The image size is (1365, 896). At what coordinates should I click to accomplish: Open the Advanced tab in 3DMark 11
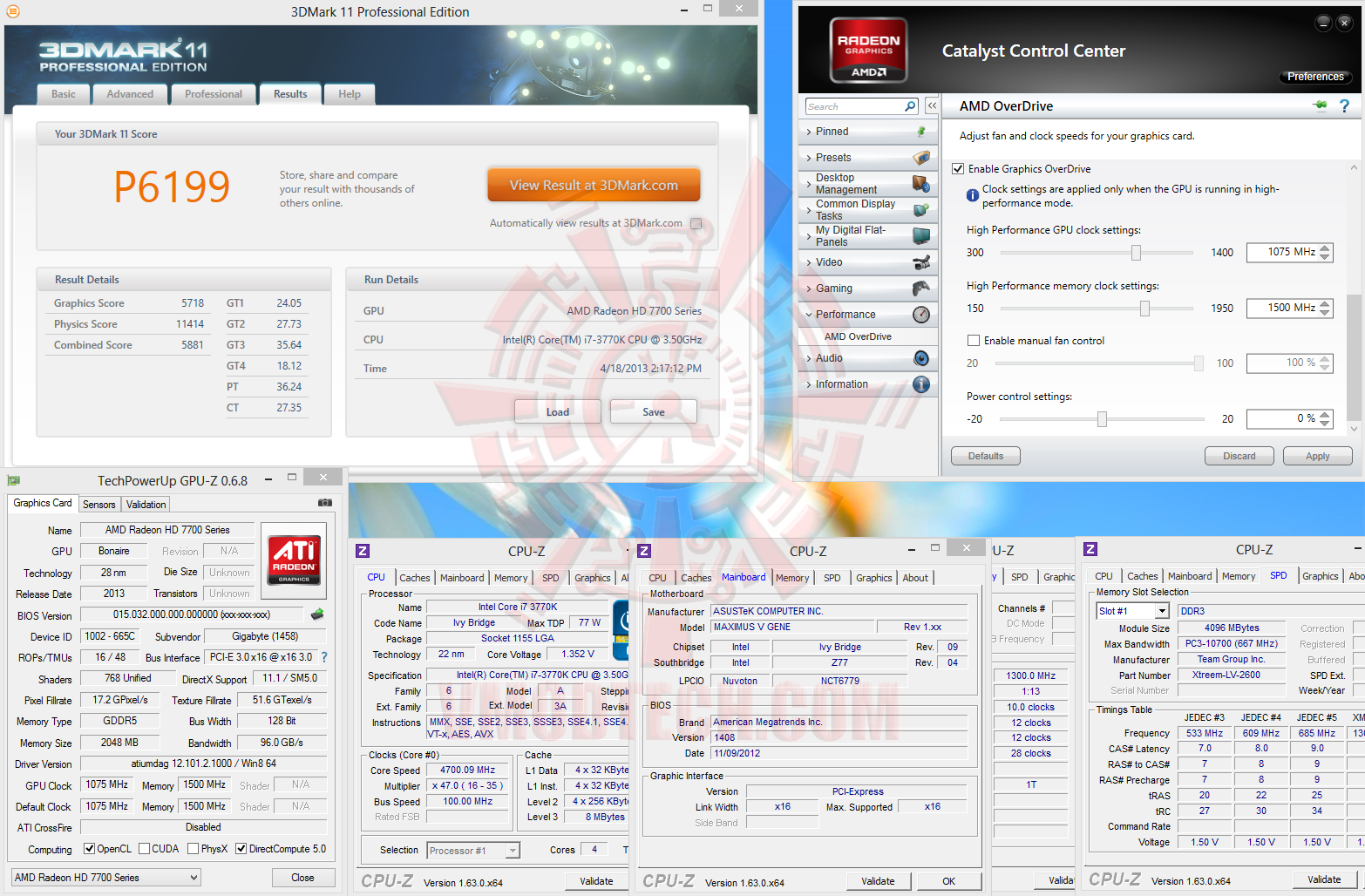click(x=130, y=94)
